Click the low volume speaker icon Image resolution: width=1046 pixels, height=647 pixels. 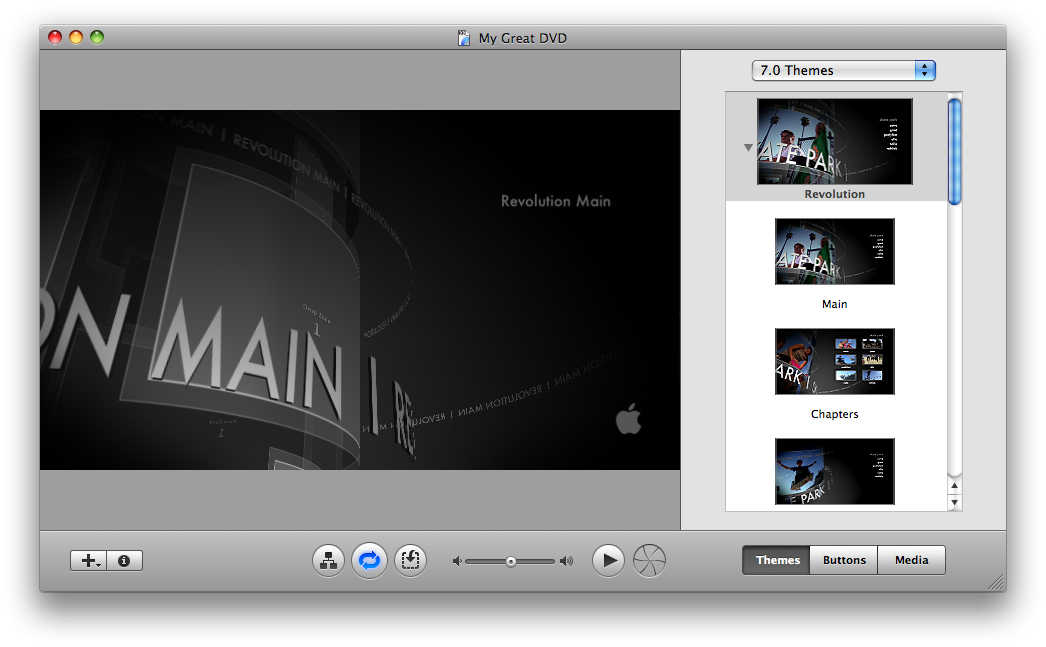(457, 561)
